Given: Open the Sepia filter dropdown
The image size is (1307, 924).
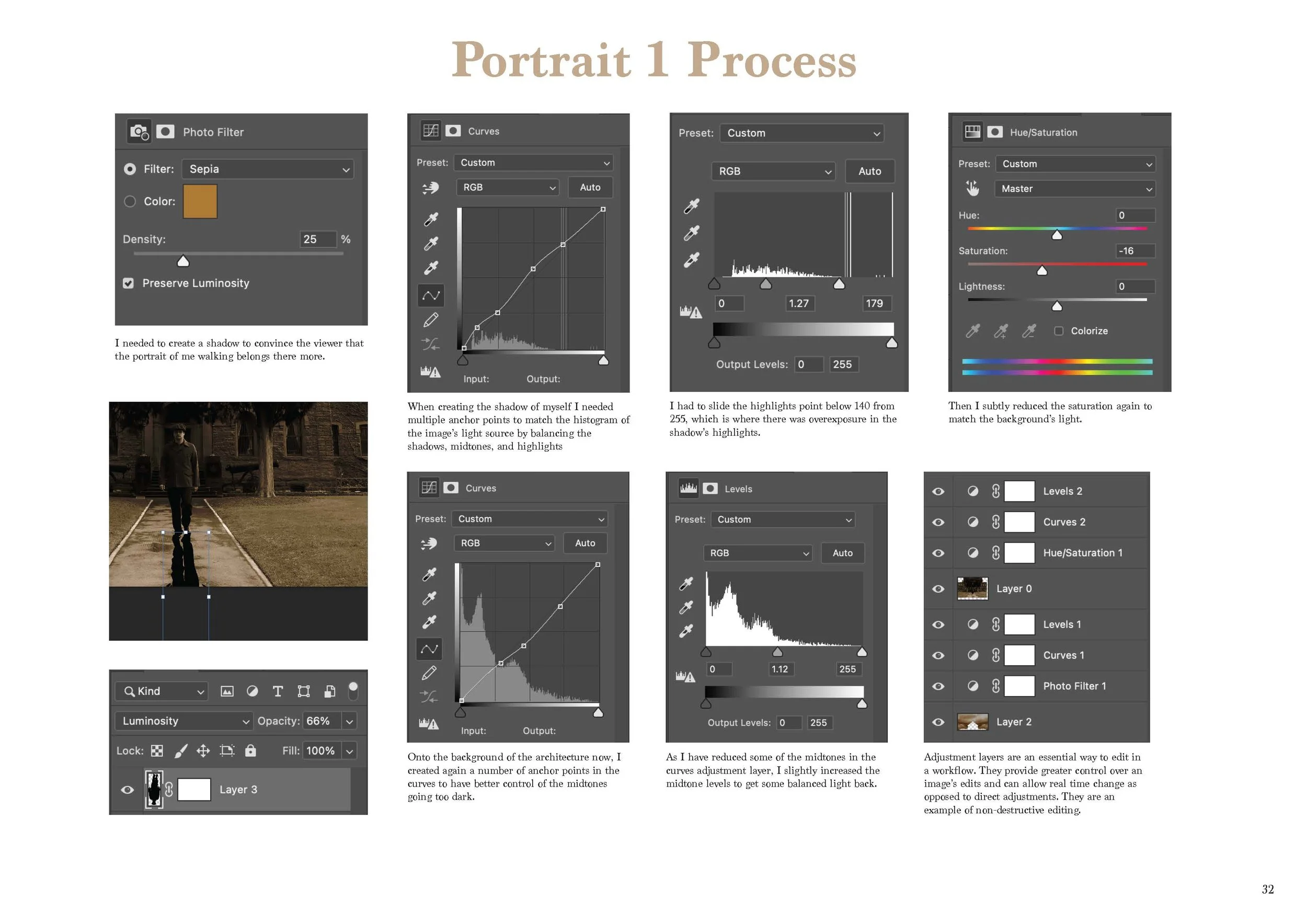Looking at the screenshot, I should [268, 169].
